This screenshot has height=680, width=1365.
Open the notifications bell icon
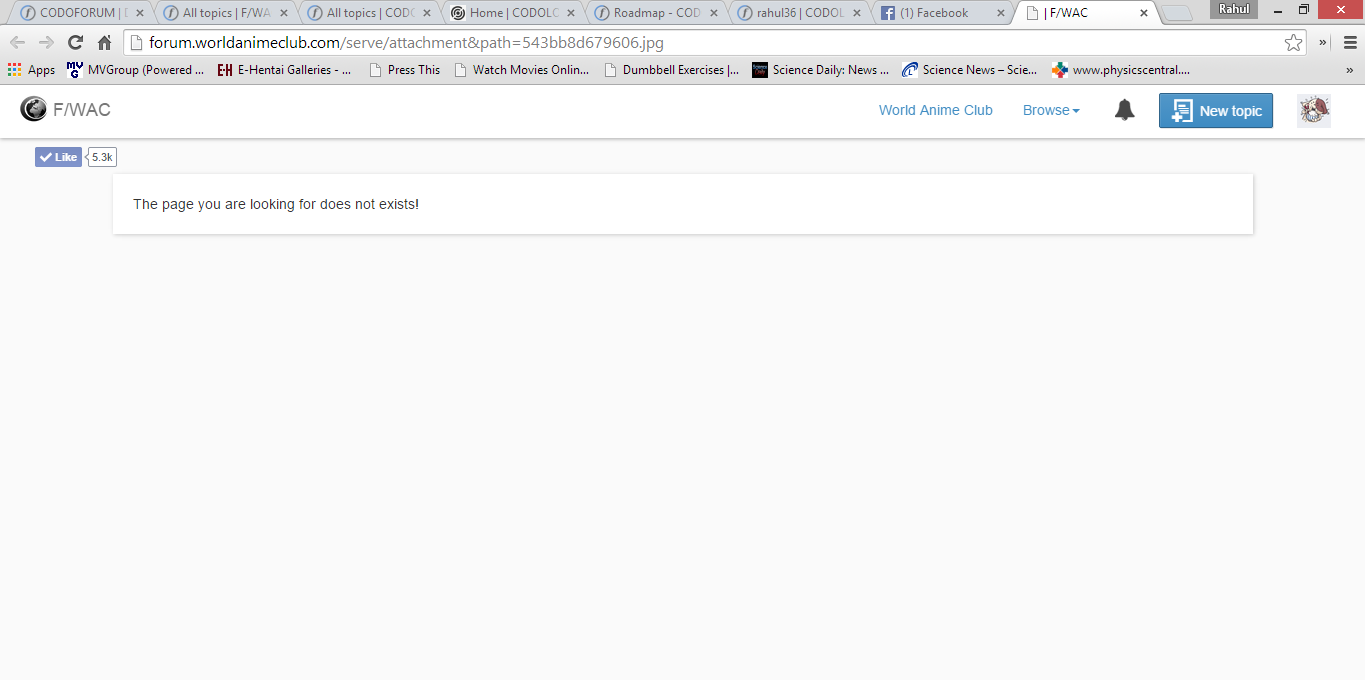pos(1125,110)
